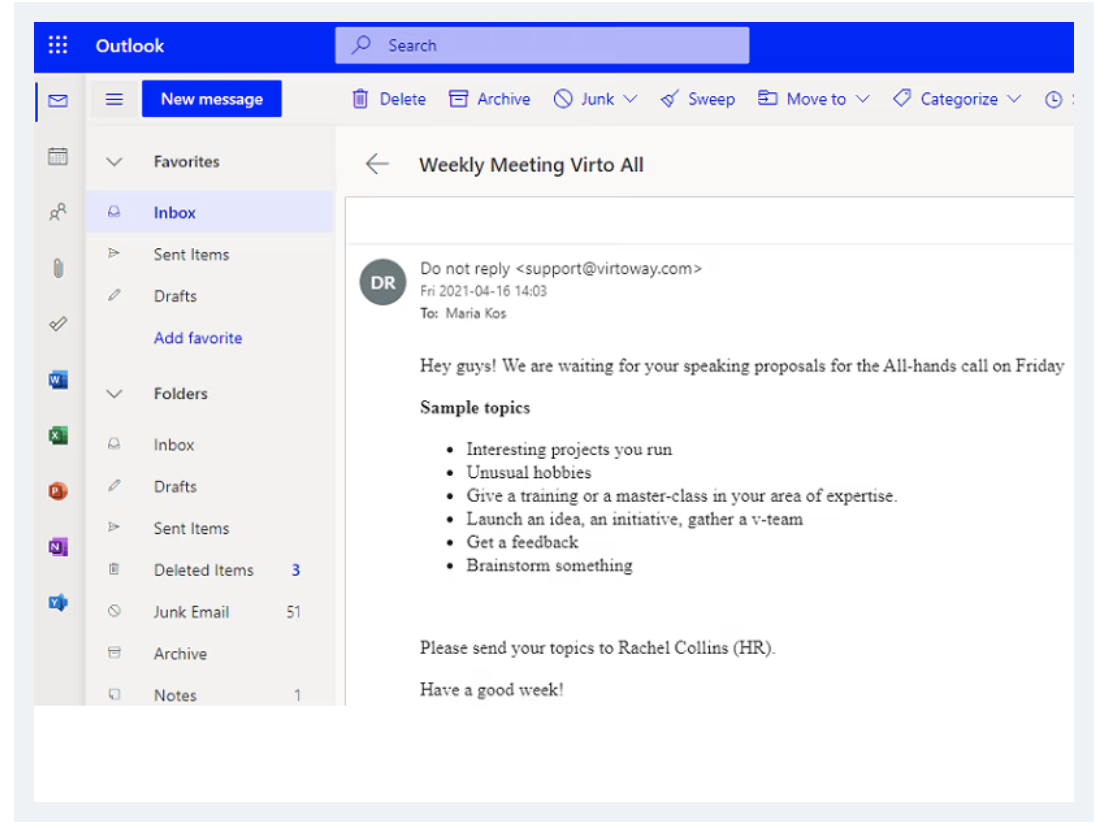Click the Add favorite link
Viewport: 1106px width, 824px height.
pyautogui.click(x=198, y=338)
